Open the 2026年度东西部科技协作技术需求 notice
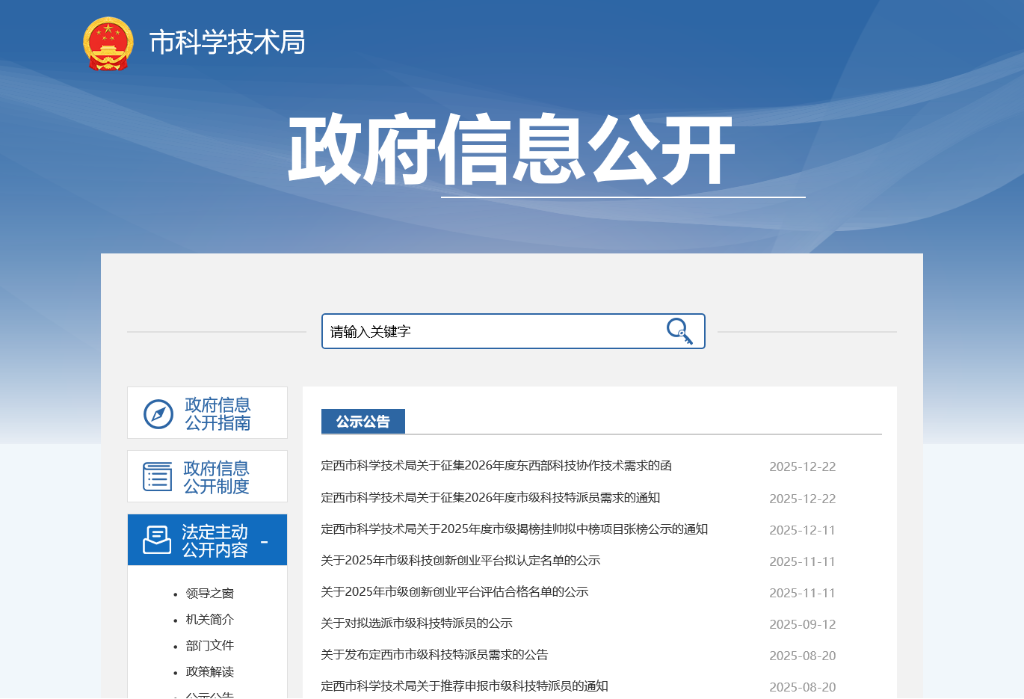The height and width of the screenshot is (699, 1024). click(x=496, y=466)
